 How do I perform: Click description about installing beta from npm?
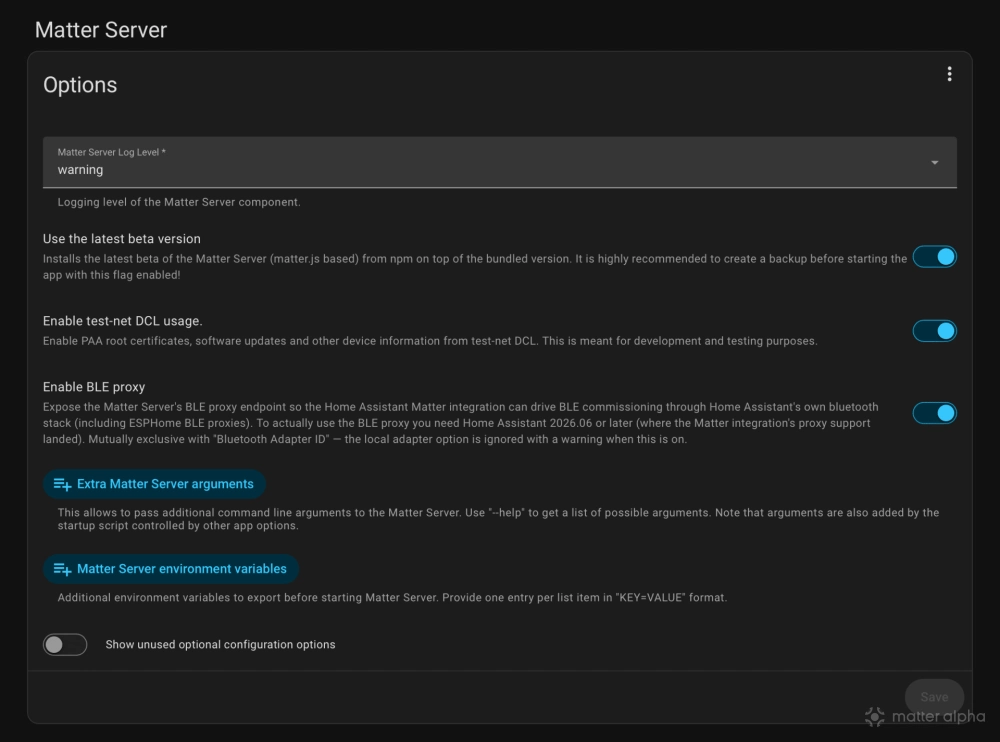tap(474, 267)
